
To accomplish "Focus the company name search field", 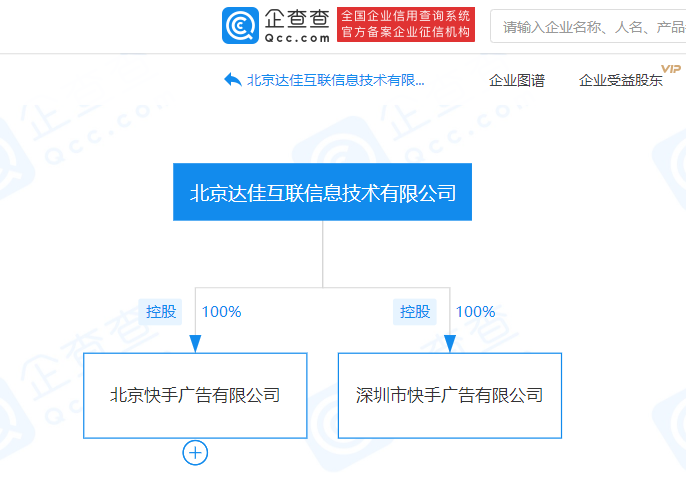I will tap(588, 26).
